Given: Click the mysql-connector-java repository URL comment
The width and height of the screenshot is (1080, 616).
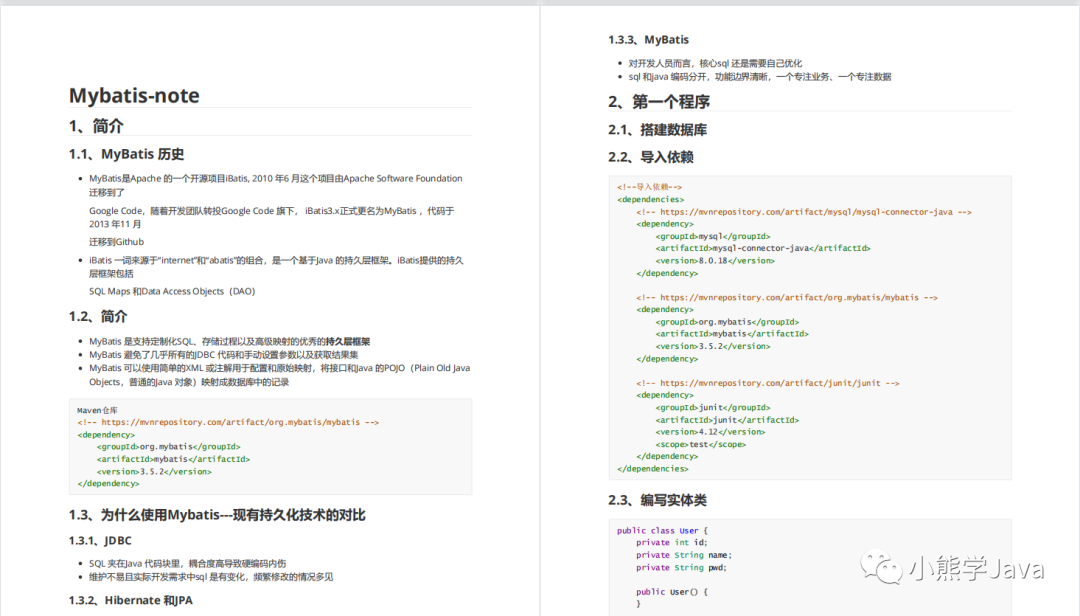Looking at the screenshot, I should point(804,212).
